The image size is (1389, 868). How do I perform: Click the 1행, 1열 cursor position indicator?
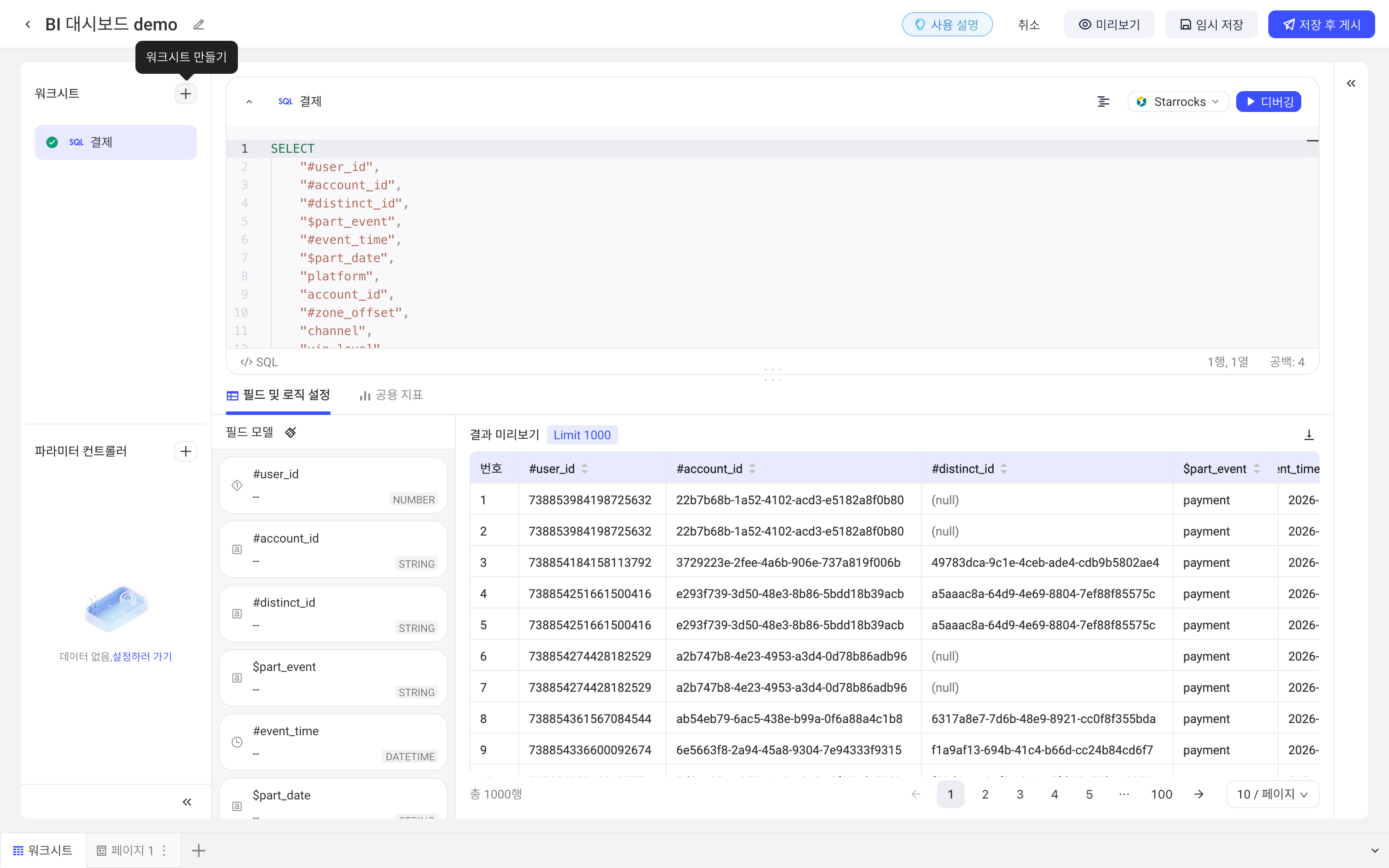coord(1227,362)
